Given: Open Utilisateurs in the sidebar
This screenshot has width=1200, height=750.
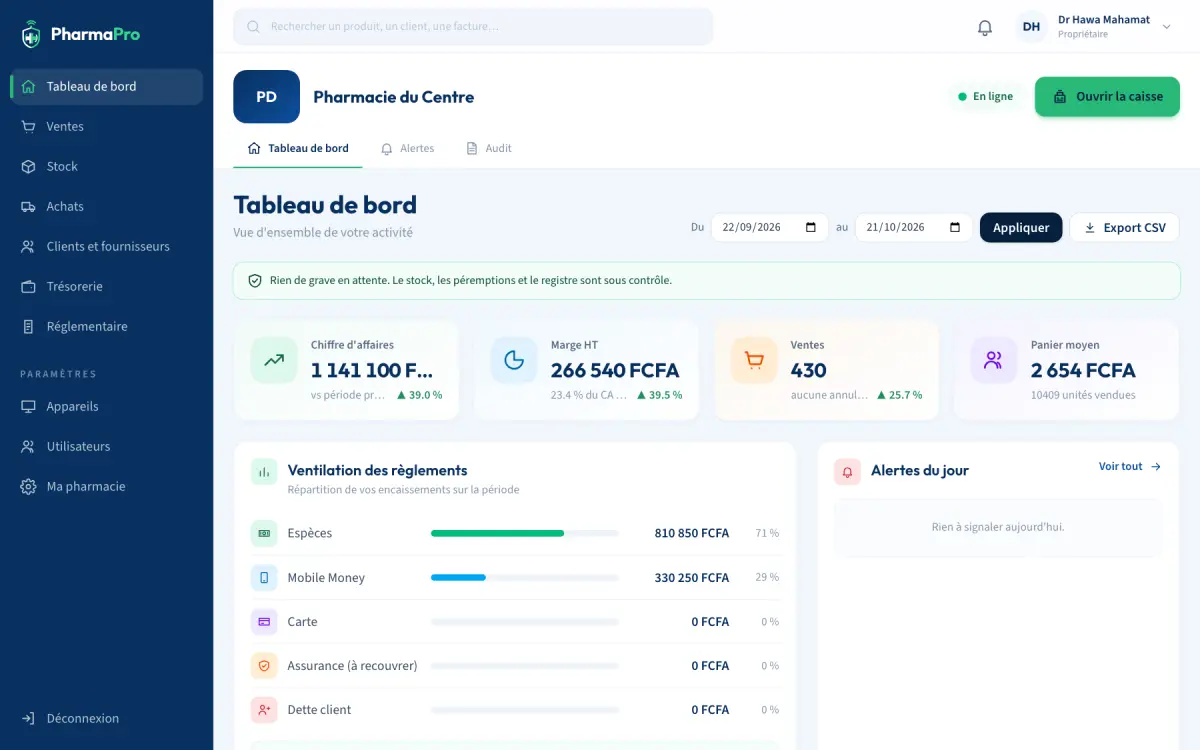Looking at the screenshot, I should tap(106, 446).
